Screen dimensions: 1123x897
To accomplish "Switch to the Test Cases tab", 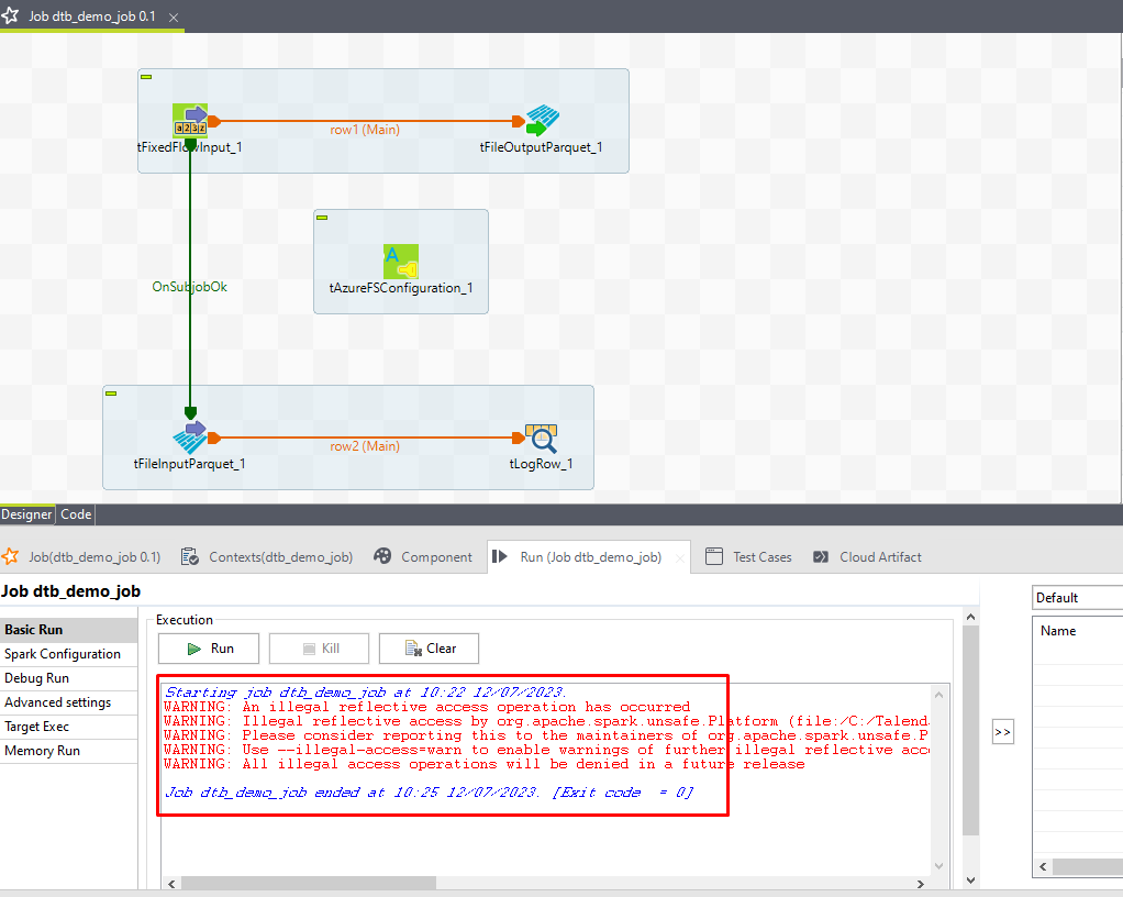I will [x=761, y=557].
